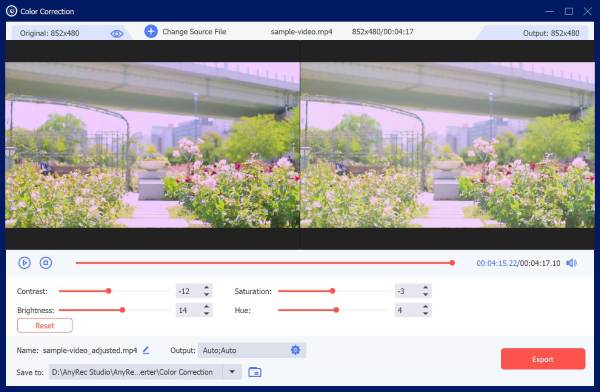
Task: Click Change Source File
Action: tap(194, 32)
